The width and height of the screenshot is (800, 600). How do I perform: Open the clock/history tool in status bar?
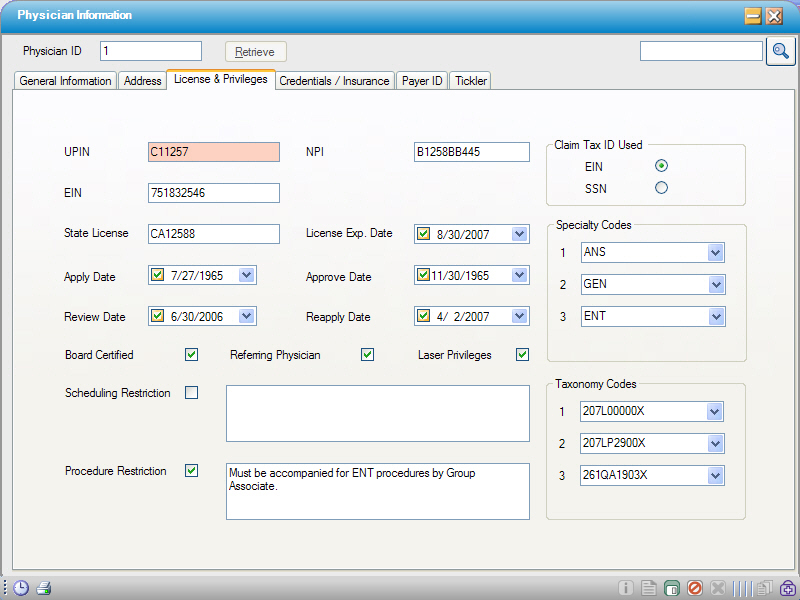pyautogui.click(x=20, y=588)
